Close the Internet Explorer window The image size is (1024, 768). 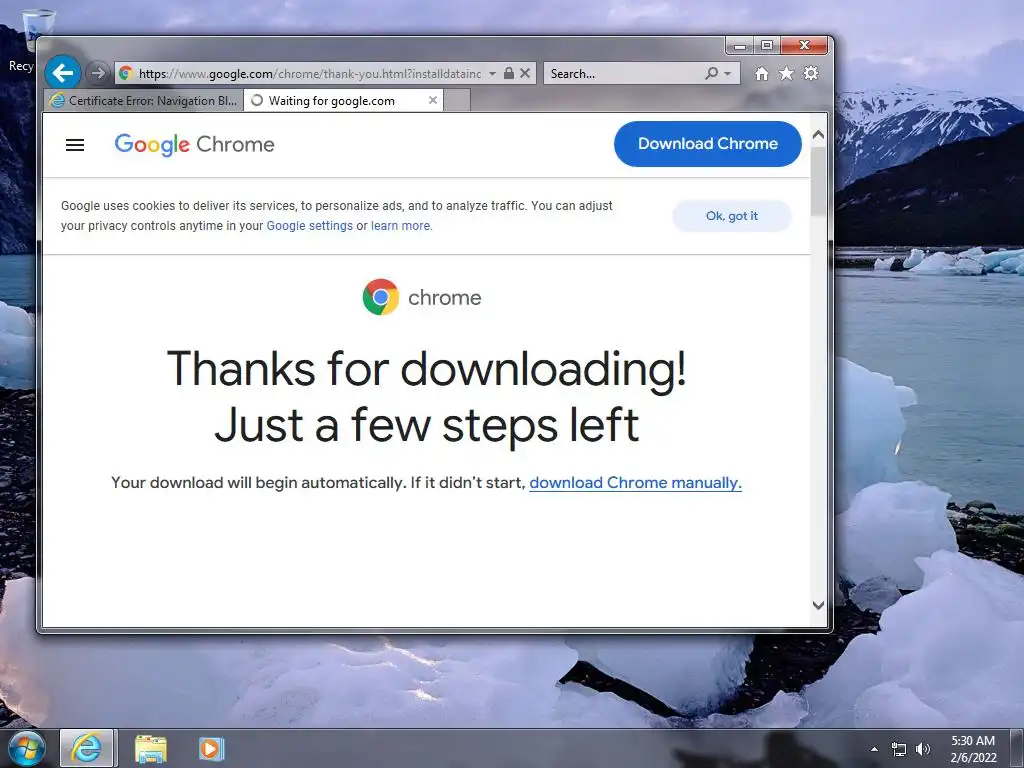pyautogui.click(x=805, y=45)
